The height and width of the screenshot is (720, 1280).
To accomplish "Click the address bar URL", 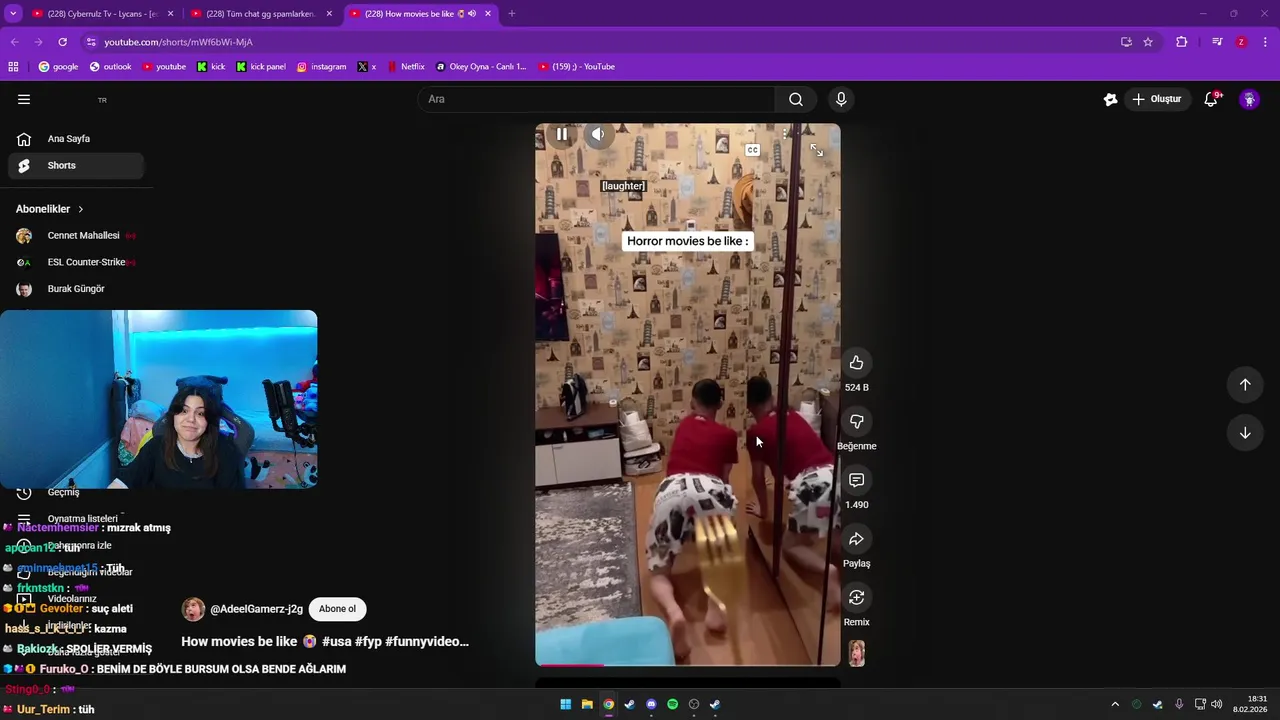I will [179, 42].
